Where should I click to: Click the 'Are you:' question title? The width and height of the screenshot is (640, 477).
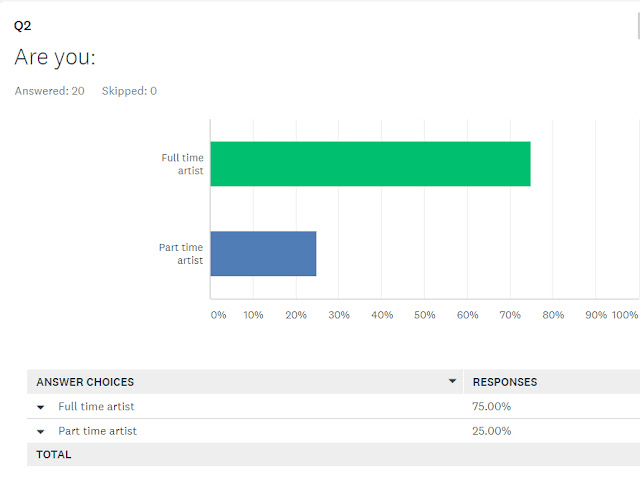tap(55, 57)
